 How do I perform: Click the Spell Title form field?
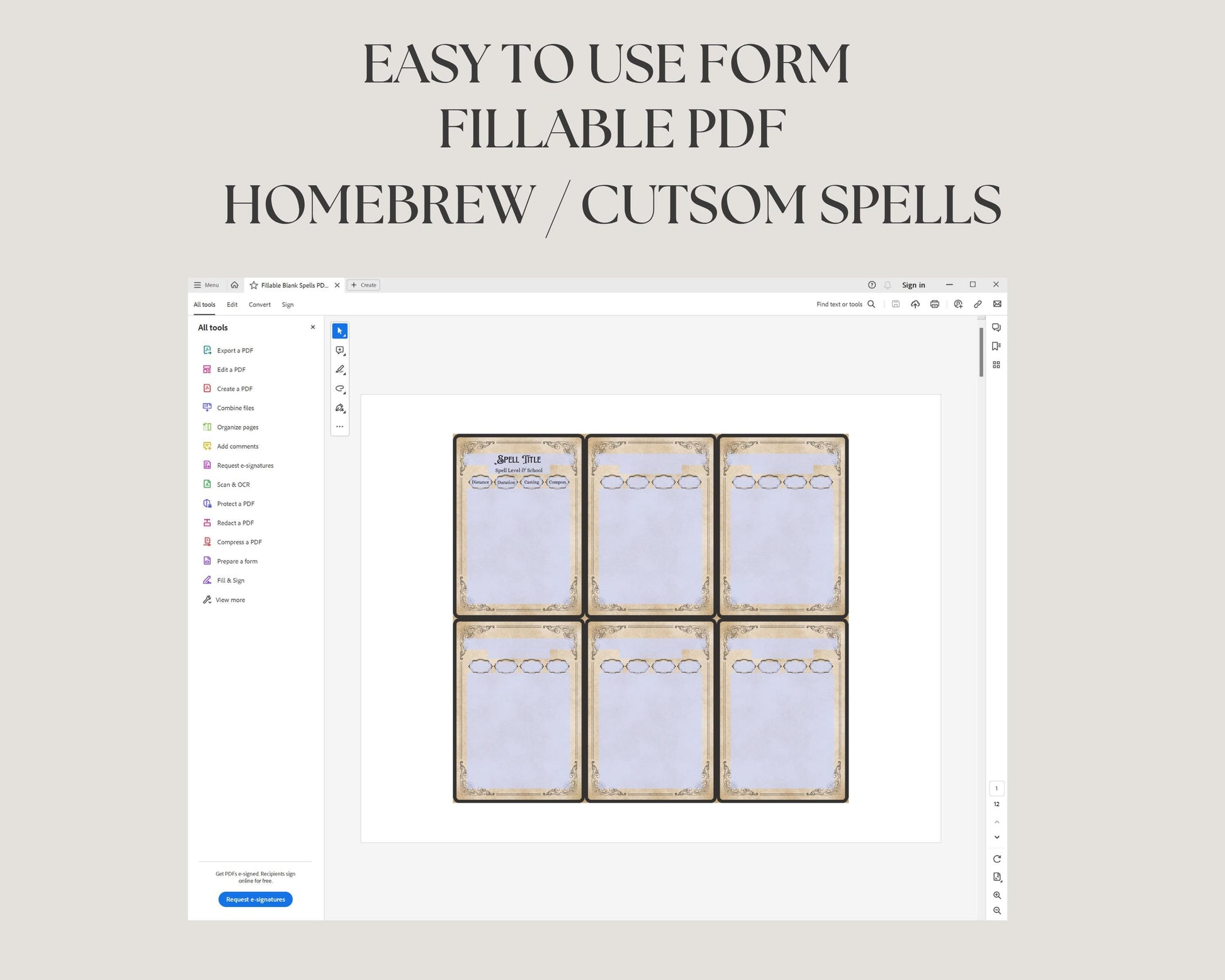click(519, 459)
